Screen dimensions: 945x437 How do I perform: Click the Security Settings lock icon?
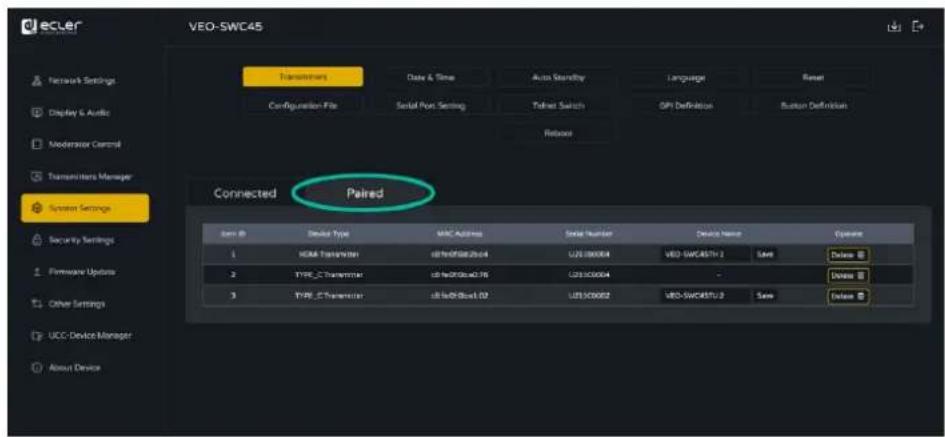[36, 240]
